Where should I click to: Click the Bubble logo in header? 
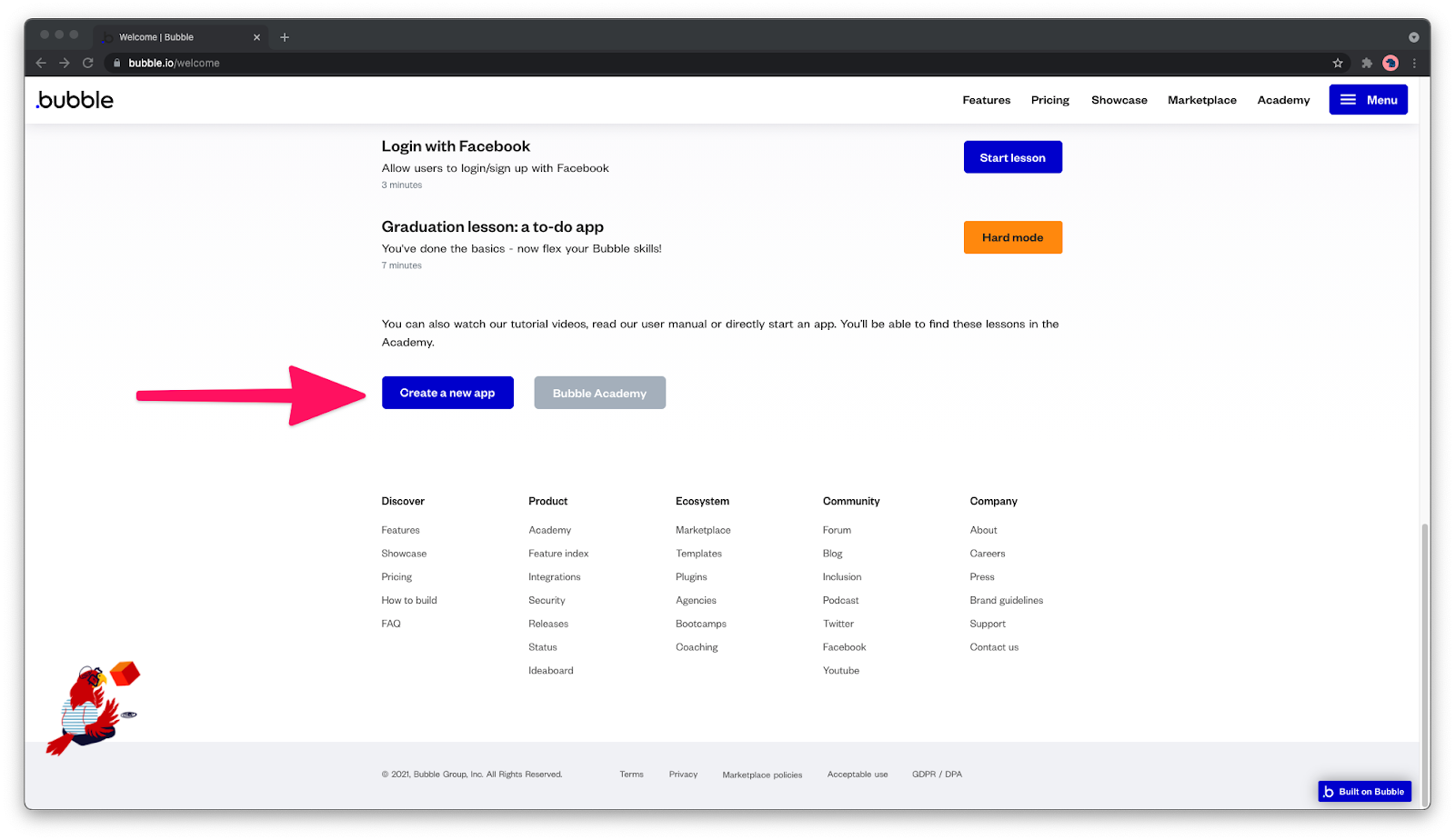point(75,100)
